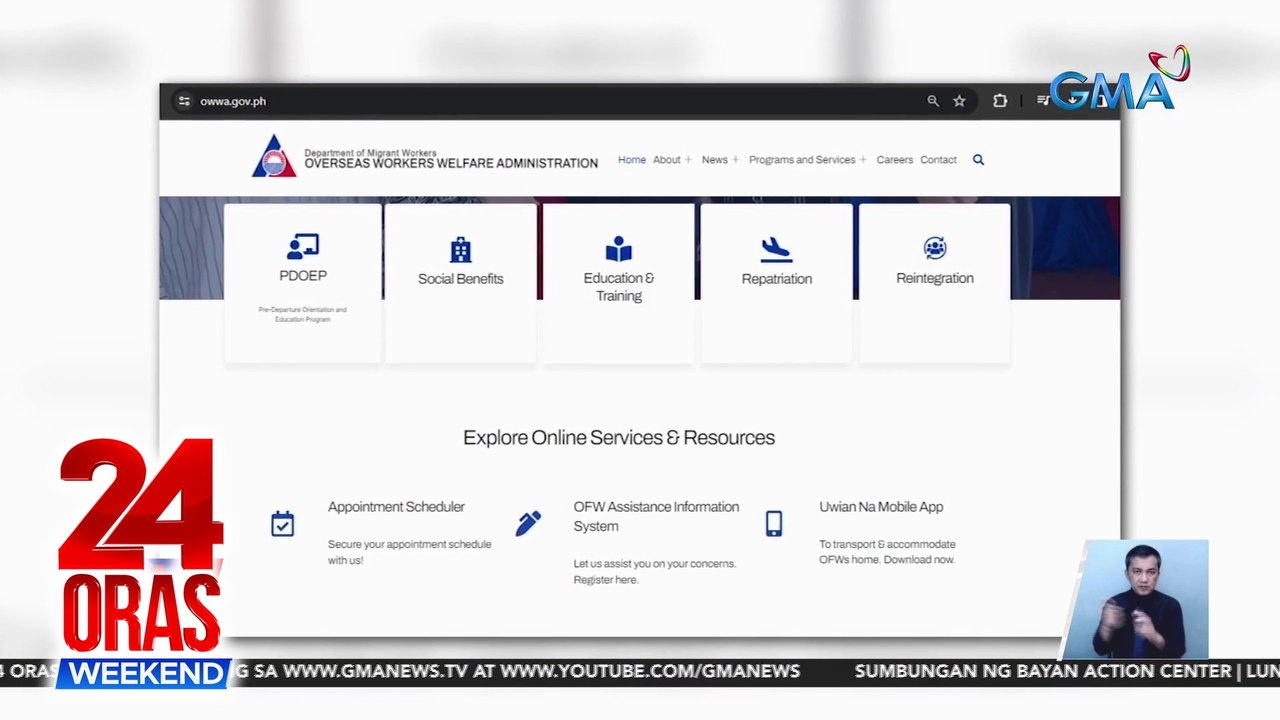Open the browser extensions puzzle icon
1280x720 pixels.
click(x=1000, y=101)
